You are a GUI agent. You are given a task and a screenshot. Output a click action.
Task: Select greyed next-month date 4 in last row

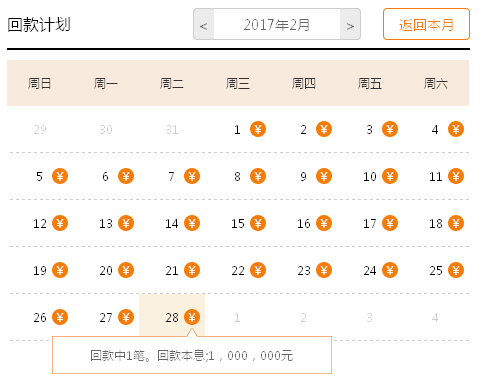tap(435, 318)
